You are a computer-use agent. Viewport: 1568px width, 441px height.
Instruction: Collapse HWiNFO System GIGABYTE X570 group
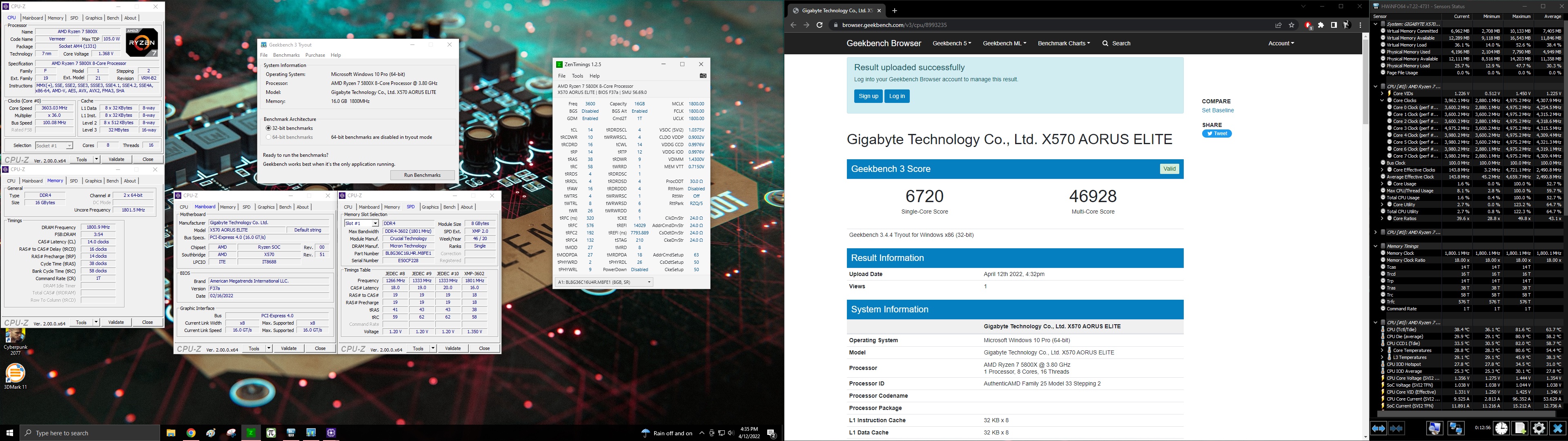coord(1376,24)
